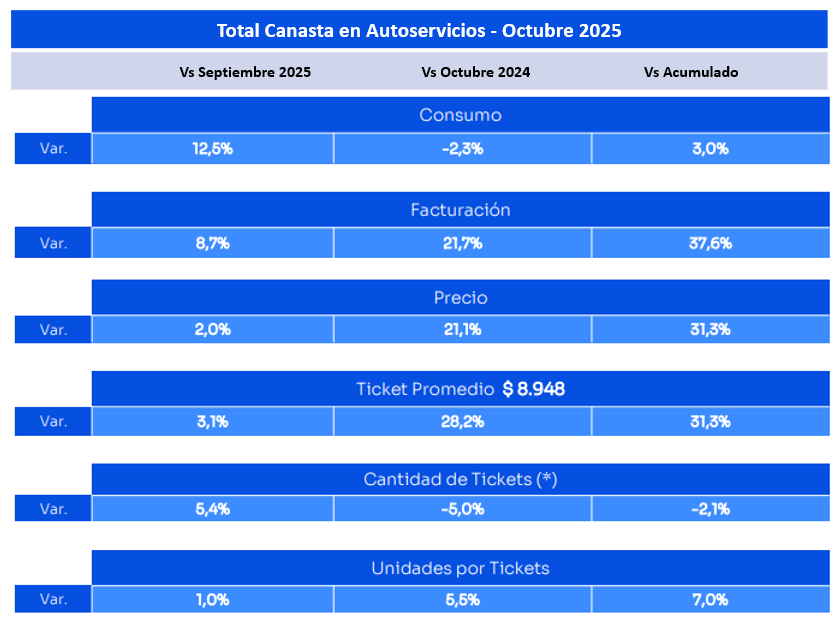This screenshot has height=626, width=840.
Task: Click the Cantidad de Tickets -5,0% value
Action: (x=463, y=509)
